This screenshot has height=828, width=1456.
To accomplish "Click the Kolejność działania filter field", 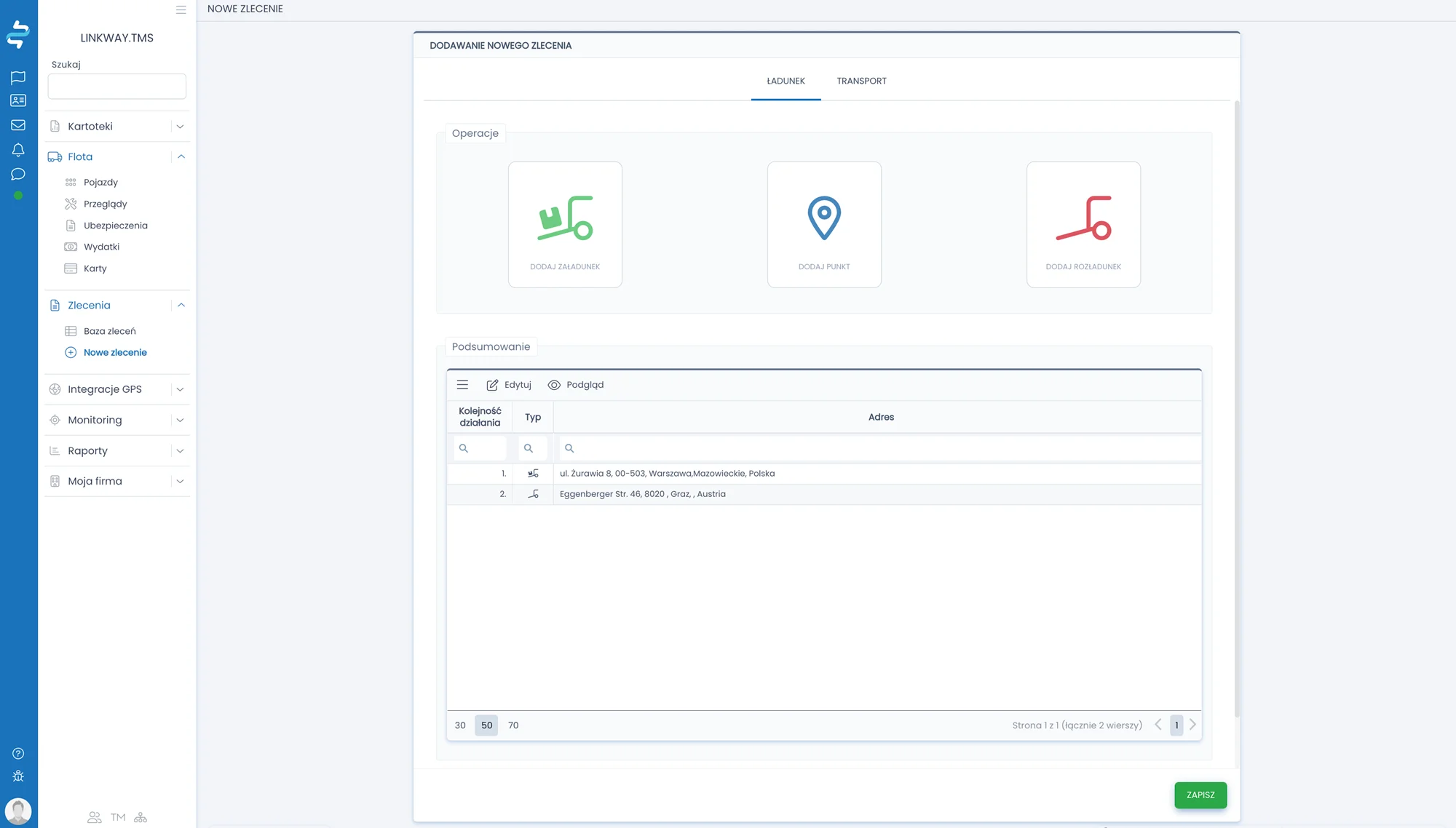I will pyautogui.click(x=480, y=448).
